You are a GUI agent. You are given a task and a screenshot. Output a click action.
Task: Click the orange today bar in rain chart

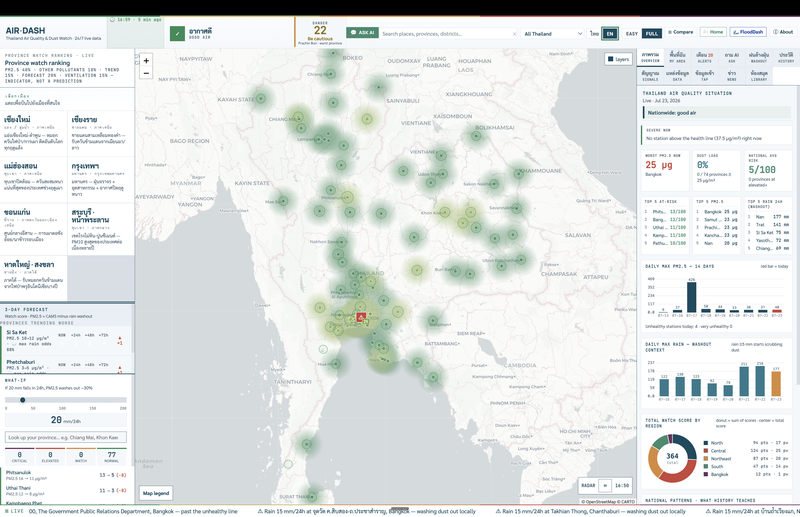tap(776, 384)
